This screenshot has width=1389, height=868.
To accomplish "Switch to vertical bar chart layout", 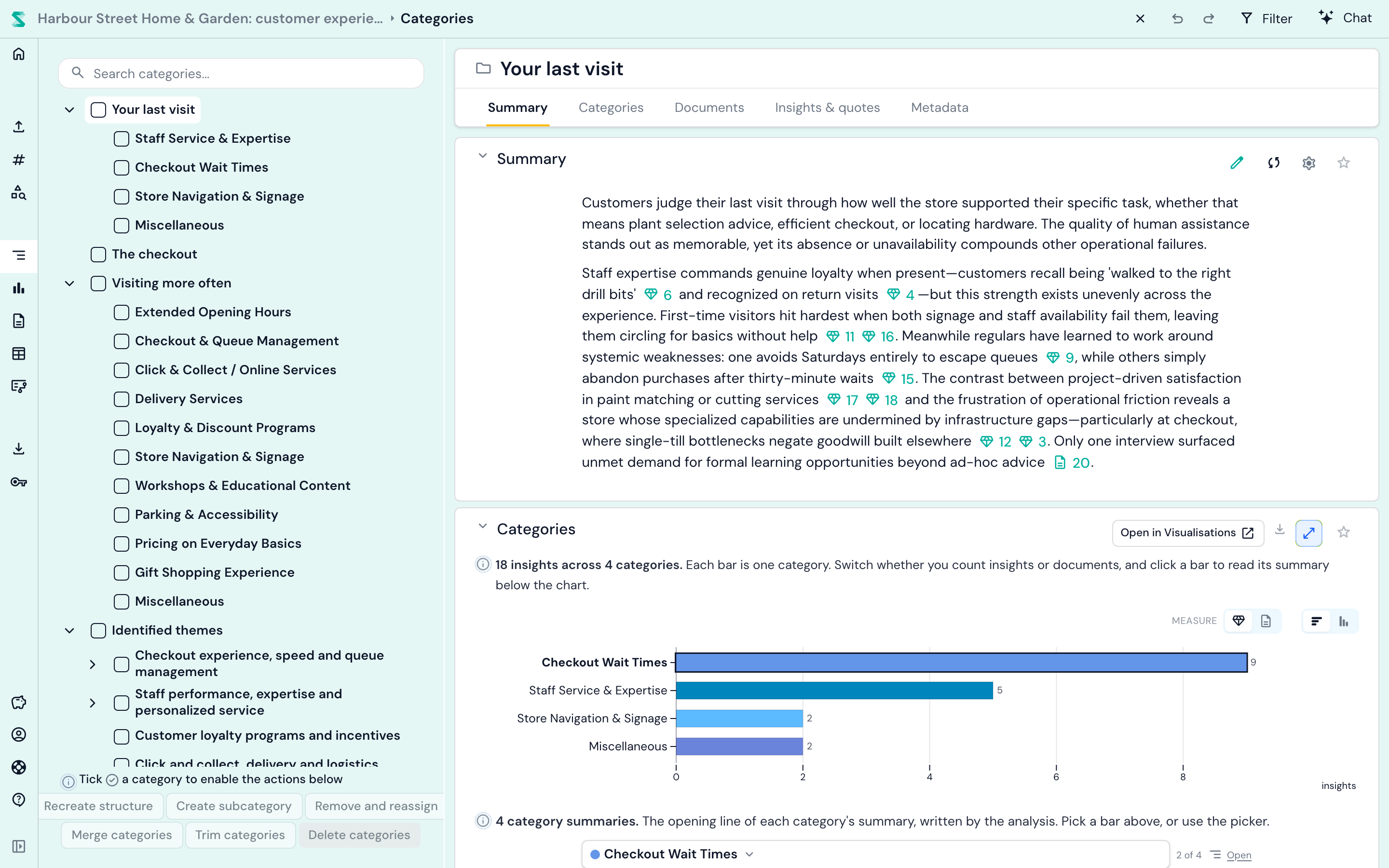I will coord(1344,621).
